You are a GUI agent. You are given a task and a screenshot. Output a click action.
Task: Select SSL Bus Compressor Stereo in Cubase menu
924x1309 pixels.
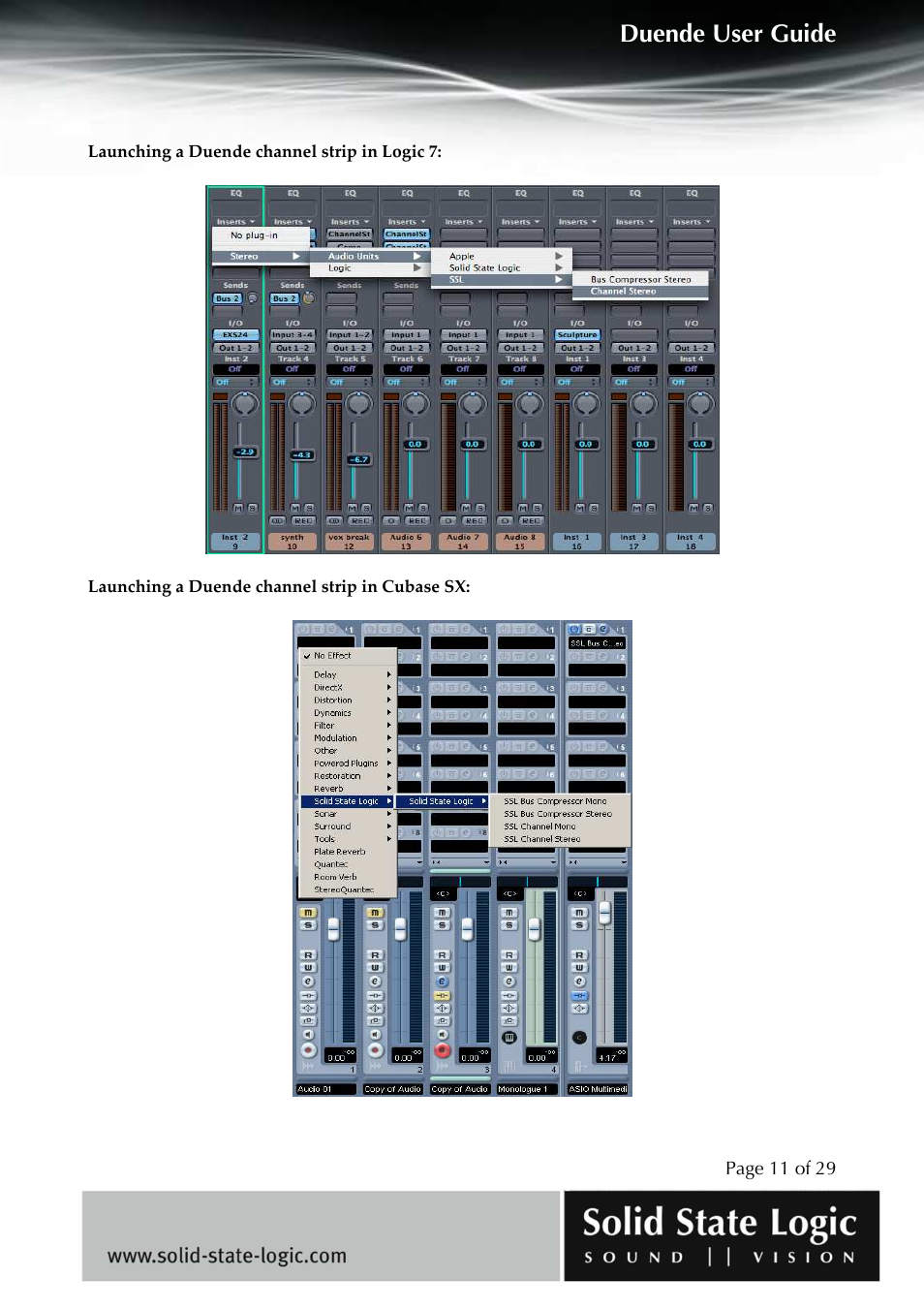pos(558,814)
